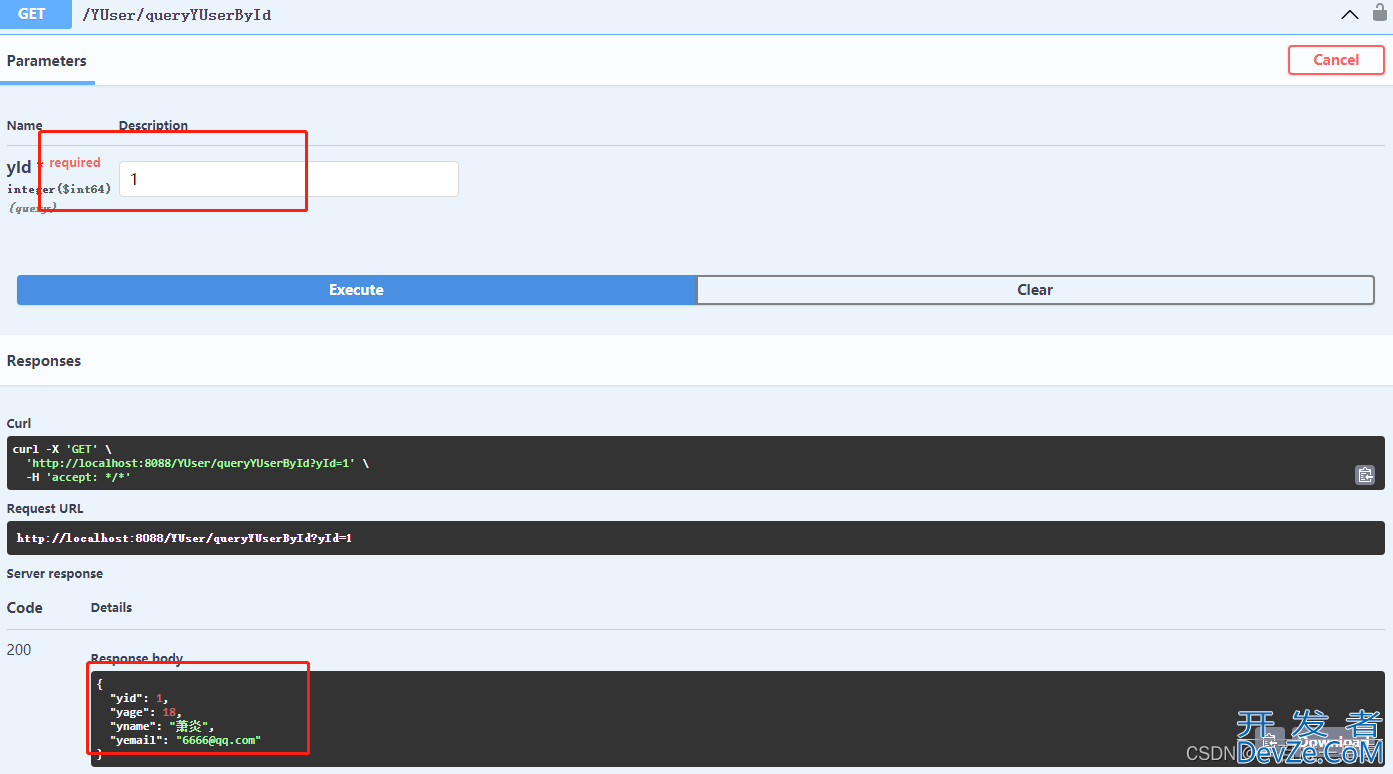This screenshot has height=774, width=1393.
Task: Click the Details column header
Action: (111, 608)
